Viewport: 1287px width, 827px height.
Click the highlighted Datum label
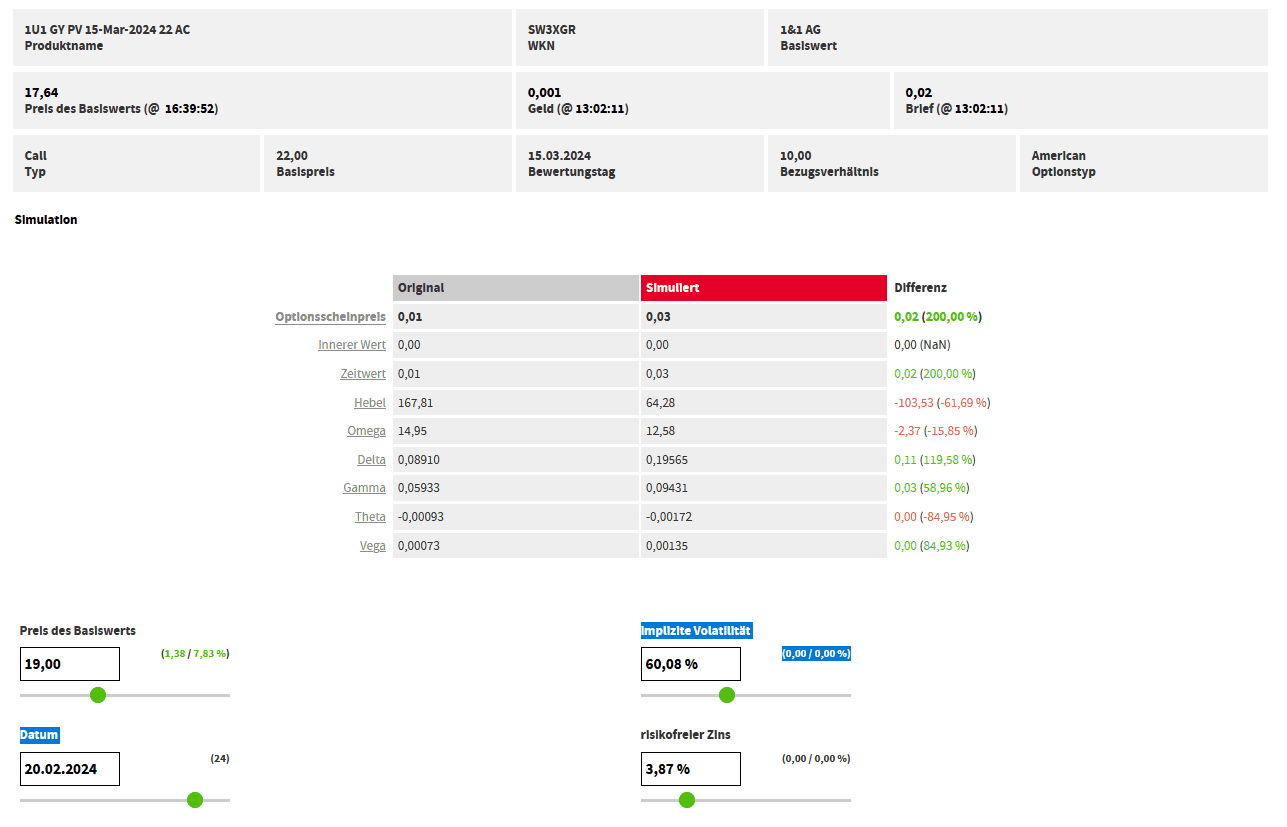click(39, 735)
